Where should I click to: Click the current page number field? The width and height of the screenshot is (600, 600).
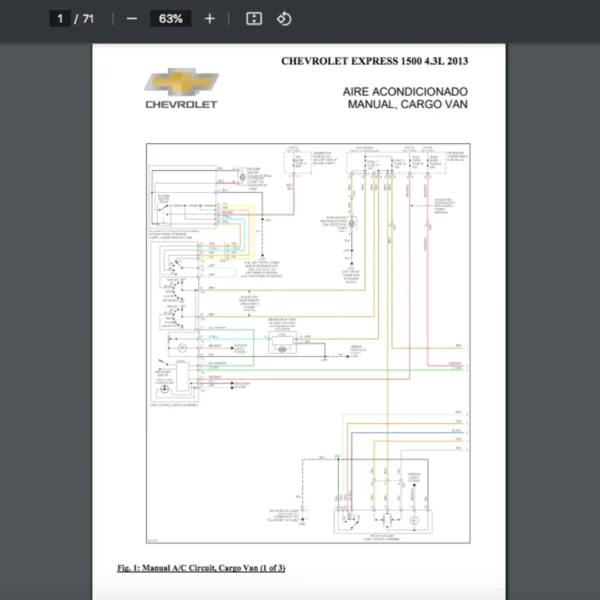(61, 19)
